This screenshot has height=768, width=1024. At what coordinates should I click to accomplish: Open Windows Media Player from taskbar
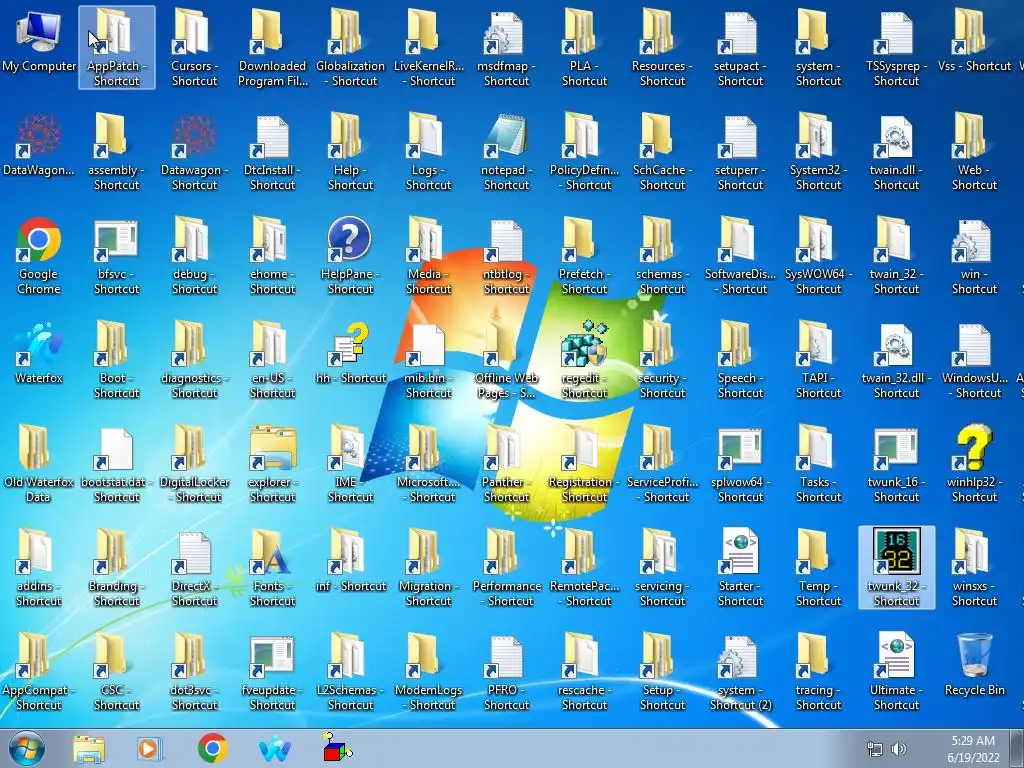click(150, 748)
